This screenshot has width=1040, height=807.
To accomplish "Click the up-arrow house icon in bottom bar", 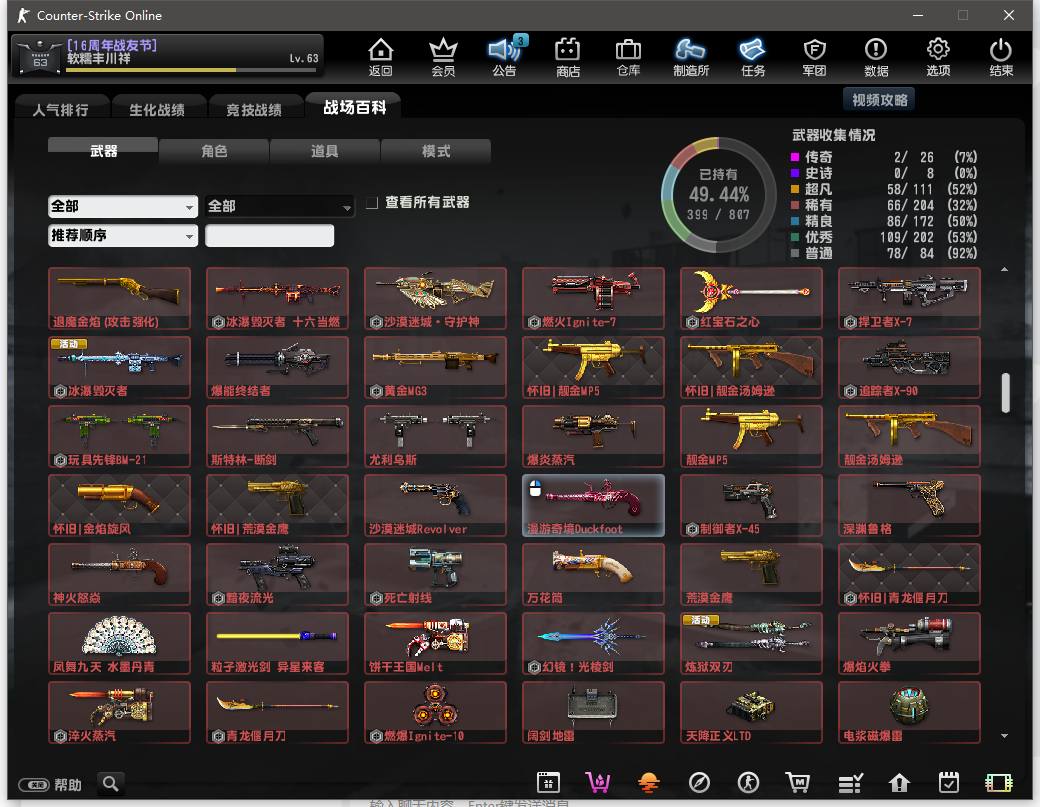I will [x=899, y=783].
